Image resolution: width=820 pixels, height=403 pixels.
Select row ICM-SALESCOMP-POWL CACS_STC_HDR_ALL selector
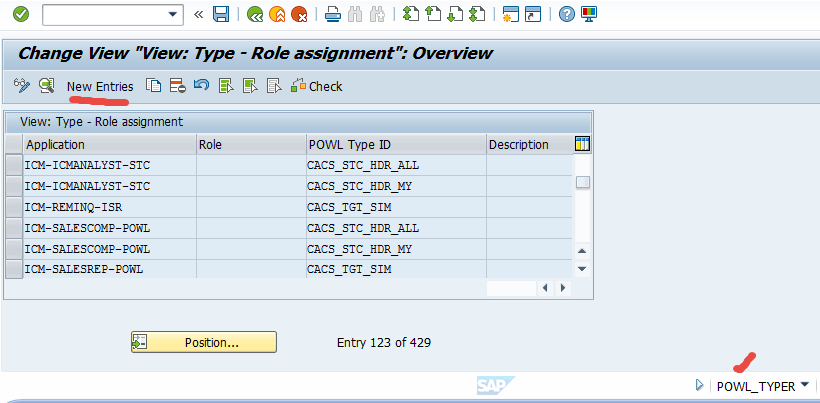(x=14, y=228)
